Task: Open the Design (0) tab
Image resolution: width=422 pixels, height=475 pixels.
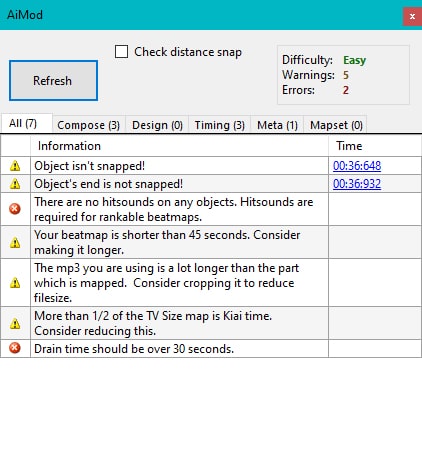Action: click(157, 125)
